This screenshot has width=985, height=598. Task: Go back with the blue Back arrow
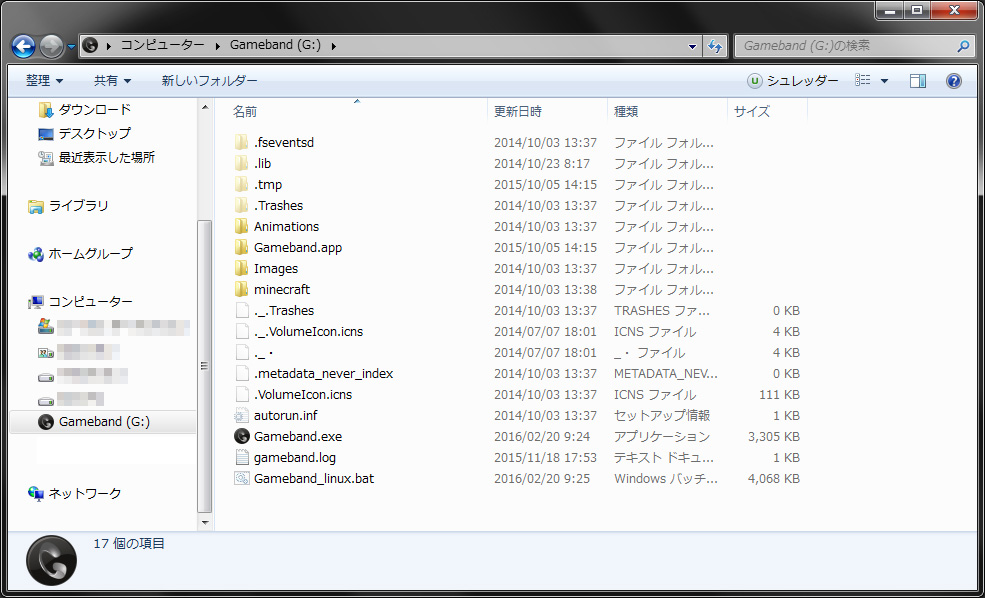pyautogui.click(x=23, y=46)
